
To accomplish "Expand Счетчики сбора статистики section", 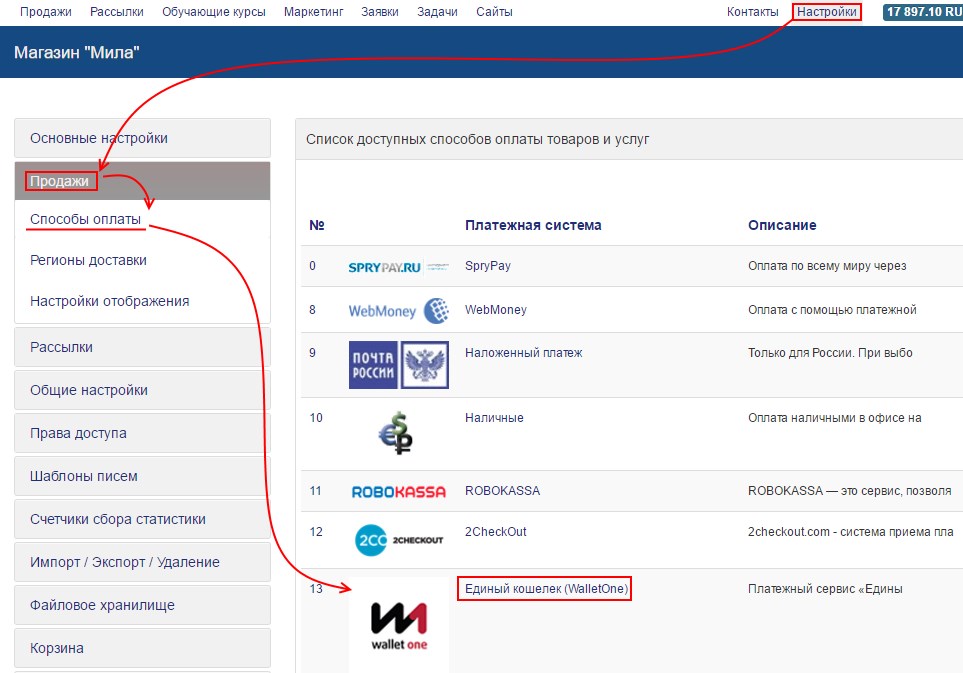I will click(142, 519).
